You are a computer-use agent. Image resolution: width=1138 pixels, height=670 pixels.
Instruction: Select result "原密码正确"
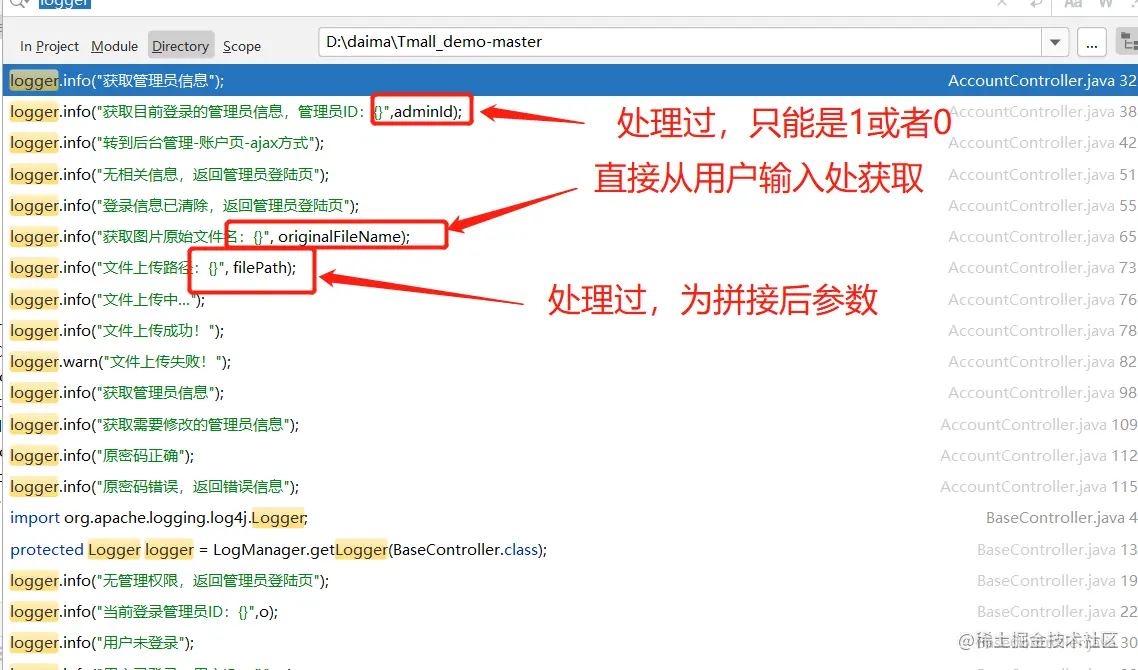tap(570, 456)
